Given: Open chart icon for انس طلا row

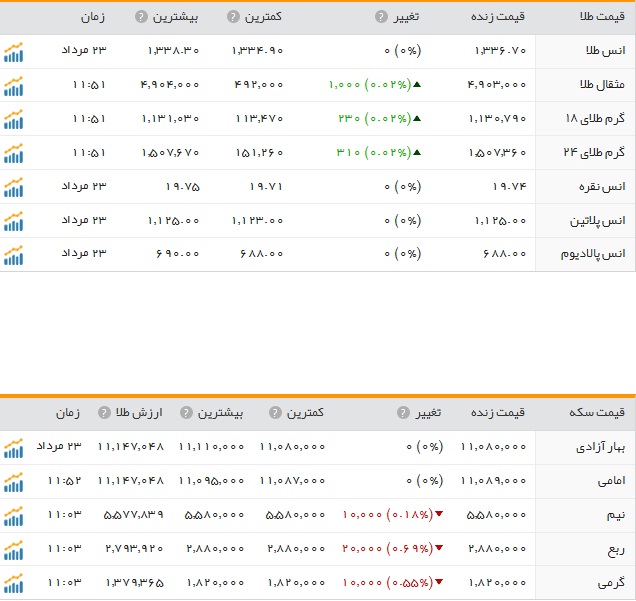Looking at the screenshot, I should [x=13, y=52].
